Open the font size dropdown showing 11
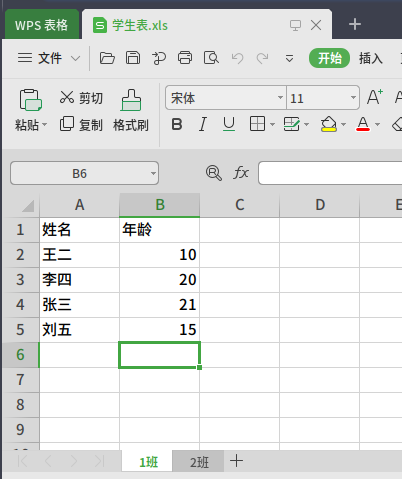Viewport: 402px width, 479px height. tap(353, 98)
